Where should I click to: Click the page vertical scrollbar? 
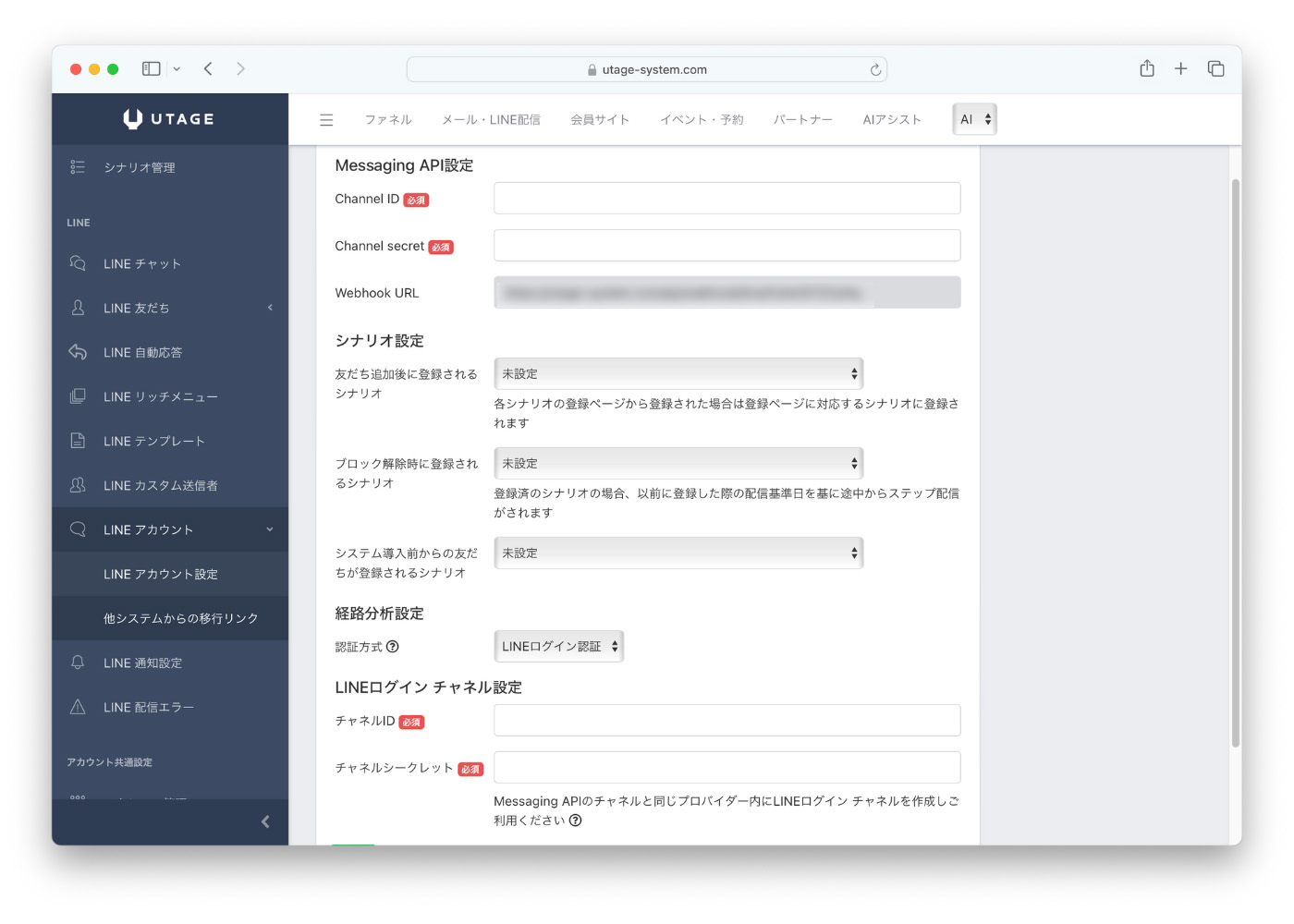click(x=1236, y=462)
